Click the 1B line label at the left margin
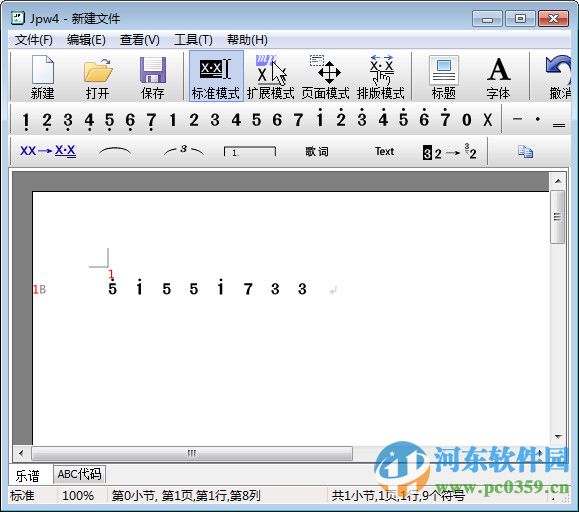 (40, 289)
